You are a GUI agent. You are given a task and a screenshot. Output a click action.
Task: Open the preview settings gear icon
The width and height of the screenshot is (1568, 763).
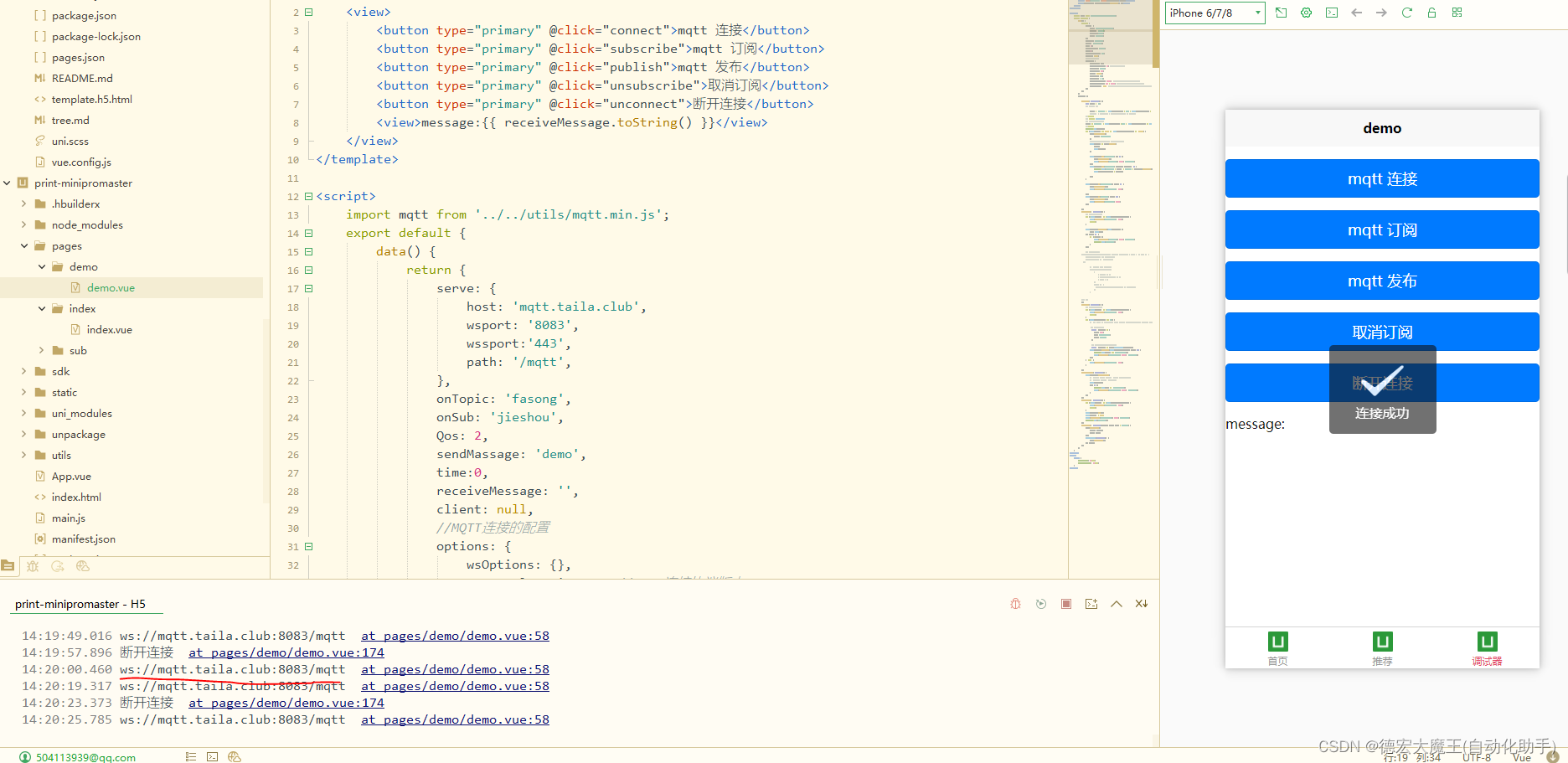tap(1306, 13)
